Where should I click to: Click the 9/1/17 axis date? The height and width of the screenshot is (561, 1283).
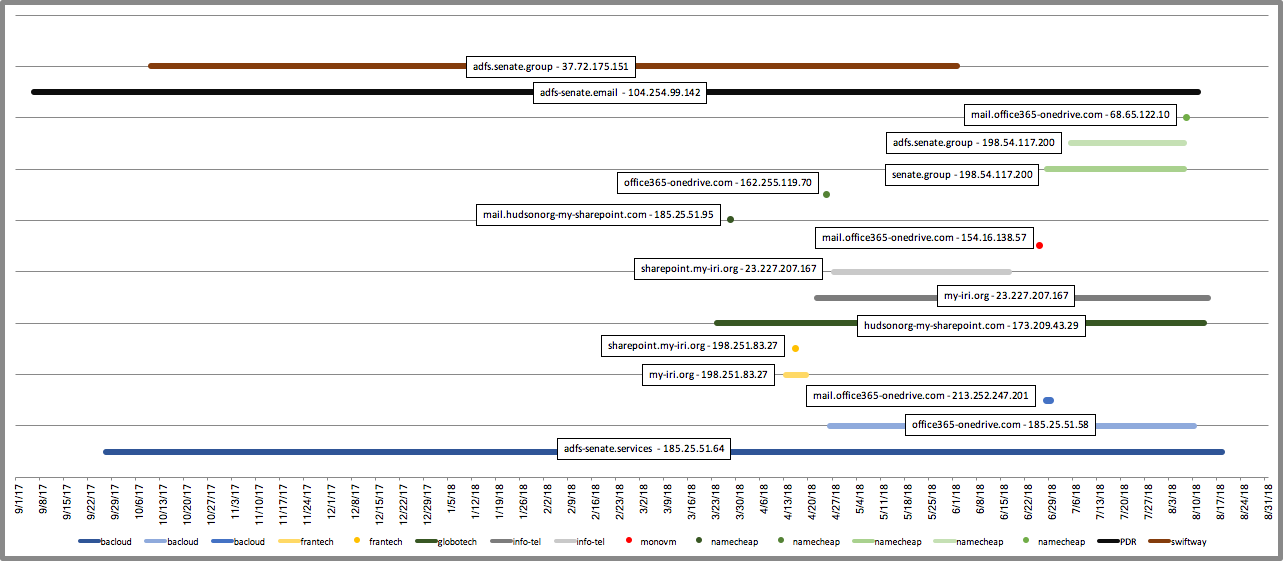click(x=18, y=501)
